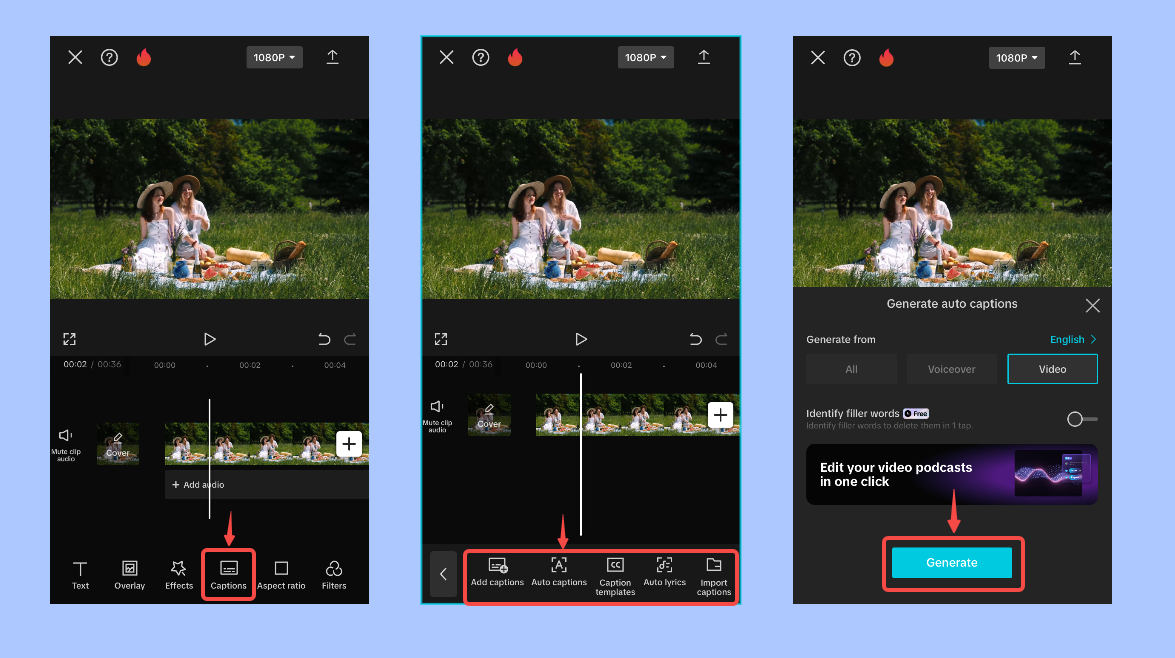Tap flame icon in left phone screen

pos(144,58)
